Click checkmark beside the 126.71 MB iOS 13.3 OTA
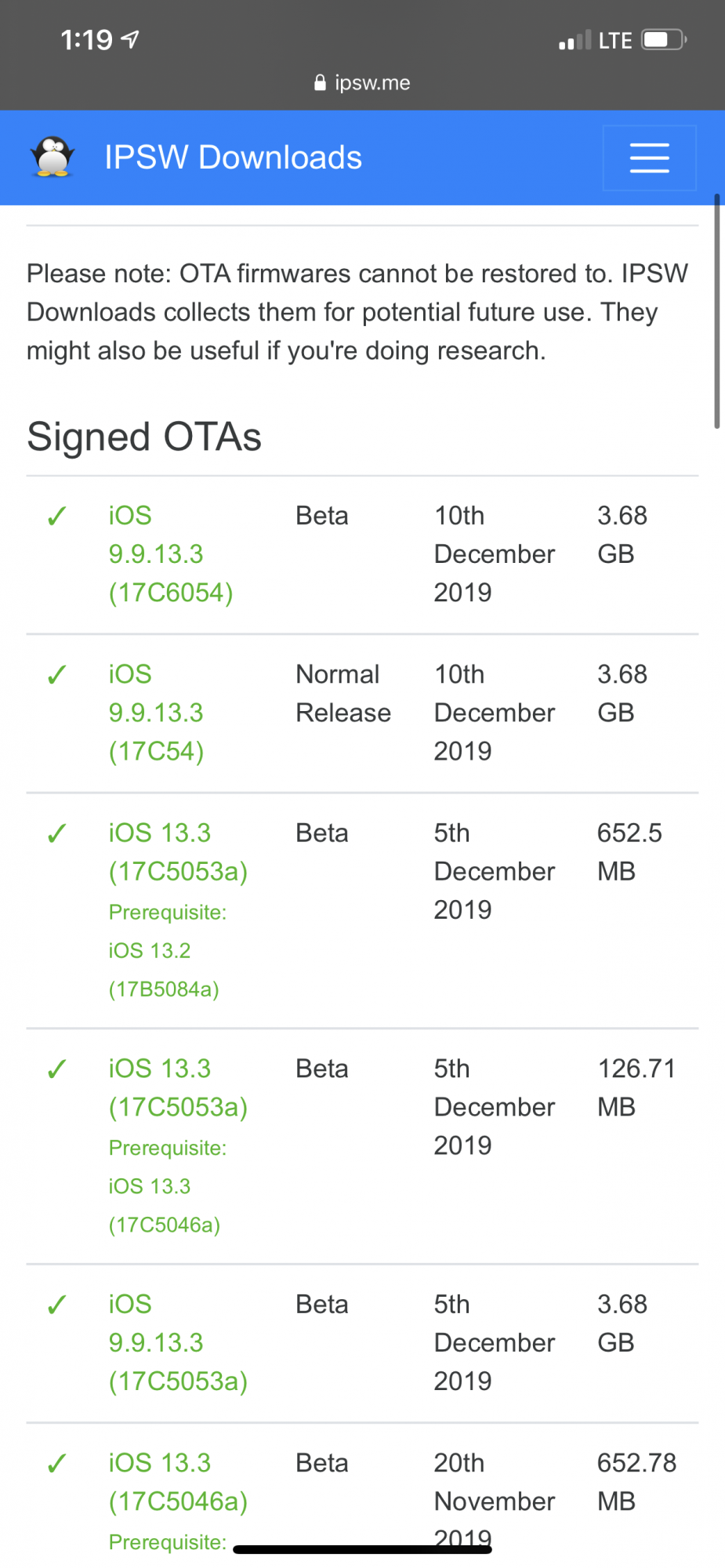The width and height of the screenshot is (725, 1568). coord(56,1069)
